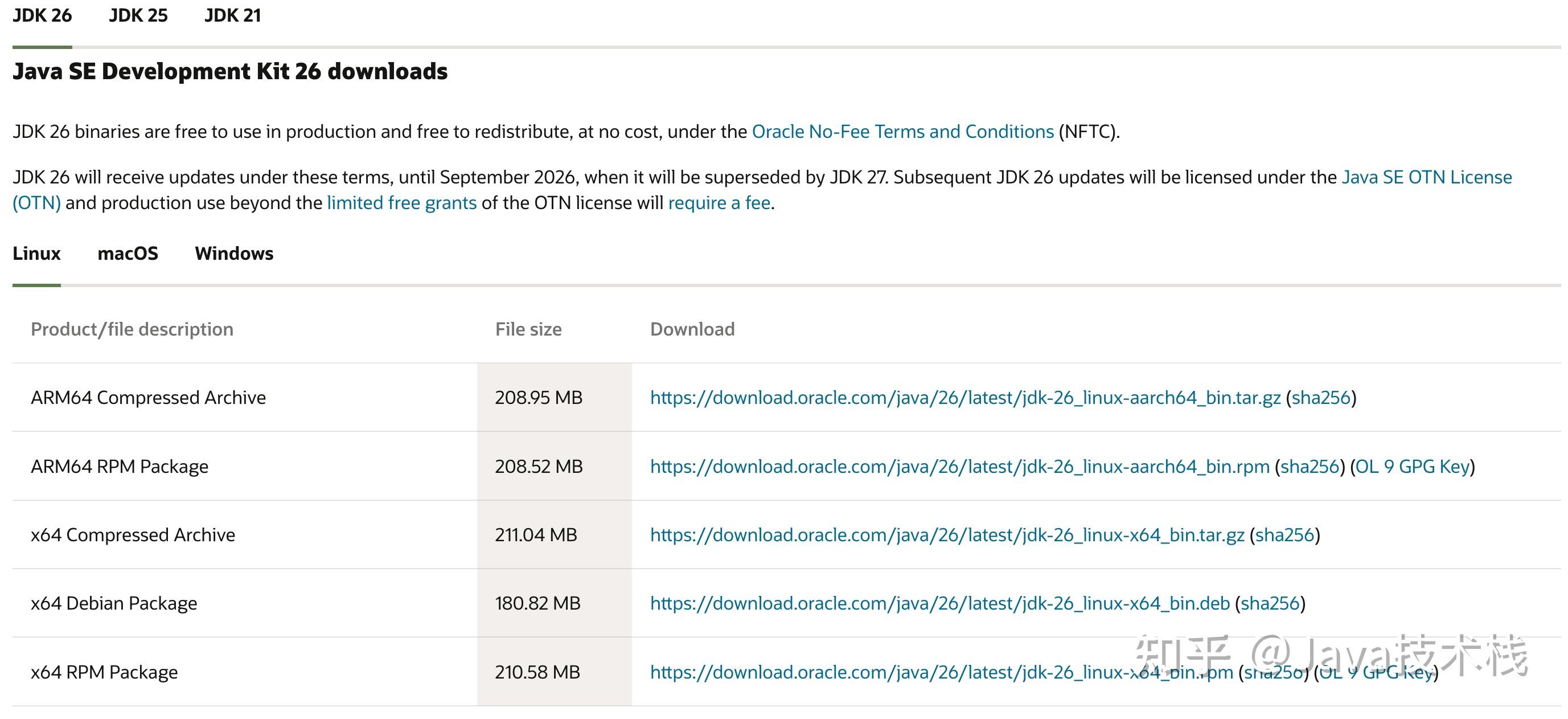Viewport: 1568px width, 719px height.
Task: Open sha256 for x64 Debian Package
Action: pyautogui.click(x=1270, y=603)
